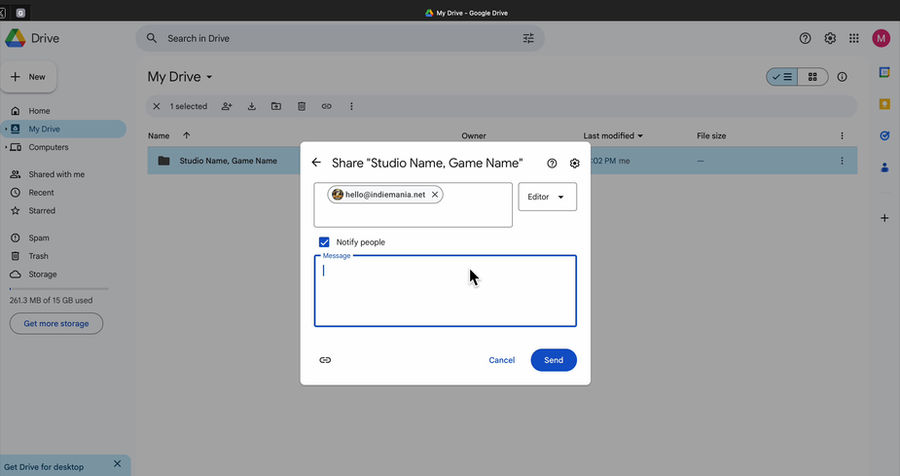Image resolution: width=900 pixels, height=476 pixels.
Task: Select My Drive in sidebar
Action: [44, 129]
